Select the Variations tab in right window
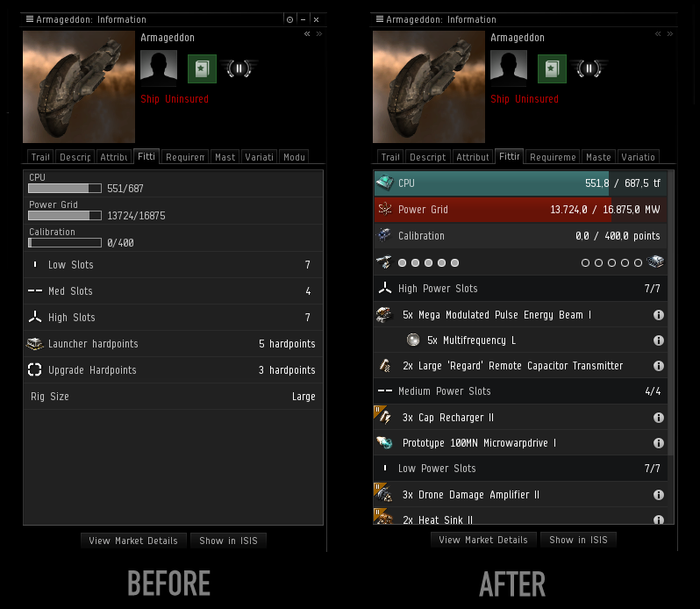This screenshot has width=700, height=609. [x=638, y=157]
